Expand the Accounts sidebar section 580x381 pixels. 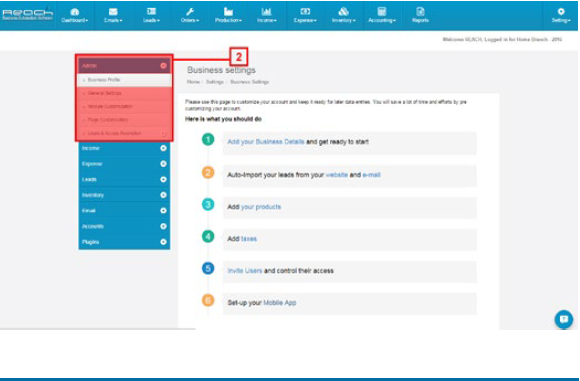pos(124,226)
